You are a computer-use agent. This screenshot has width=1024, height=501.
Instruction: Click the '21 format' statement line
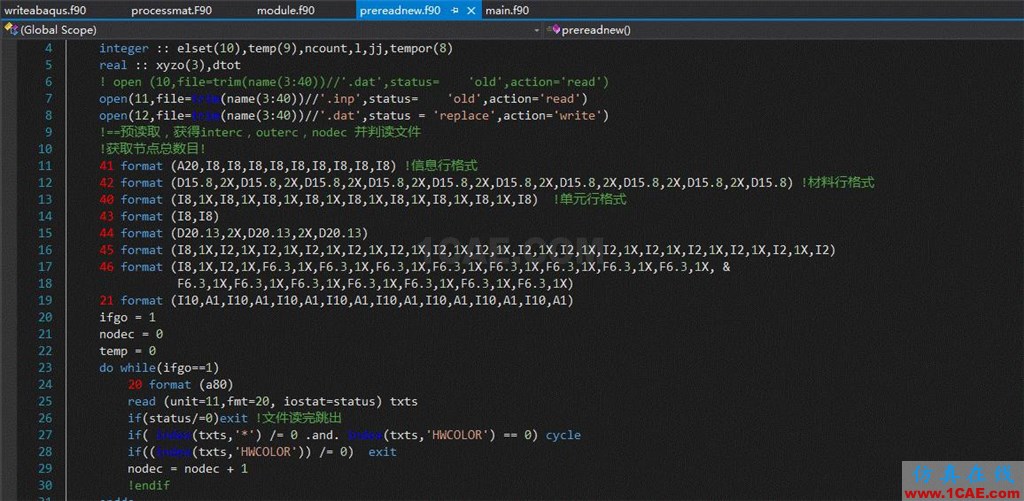coord(336,300)
